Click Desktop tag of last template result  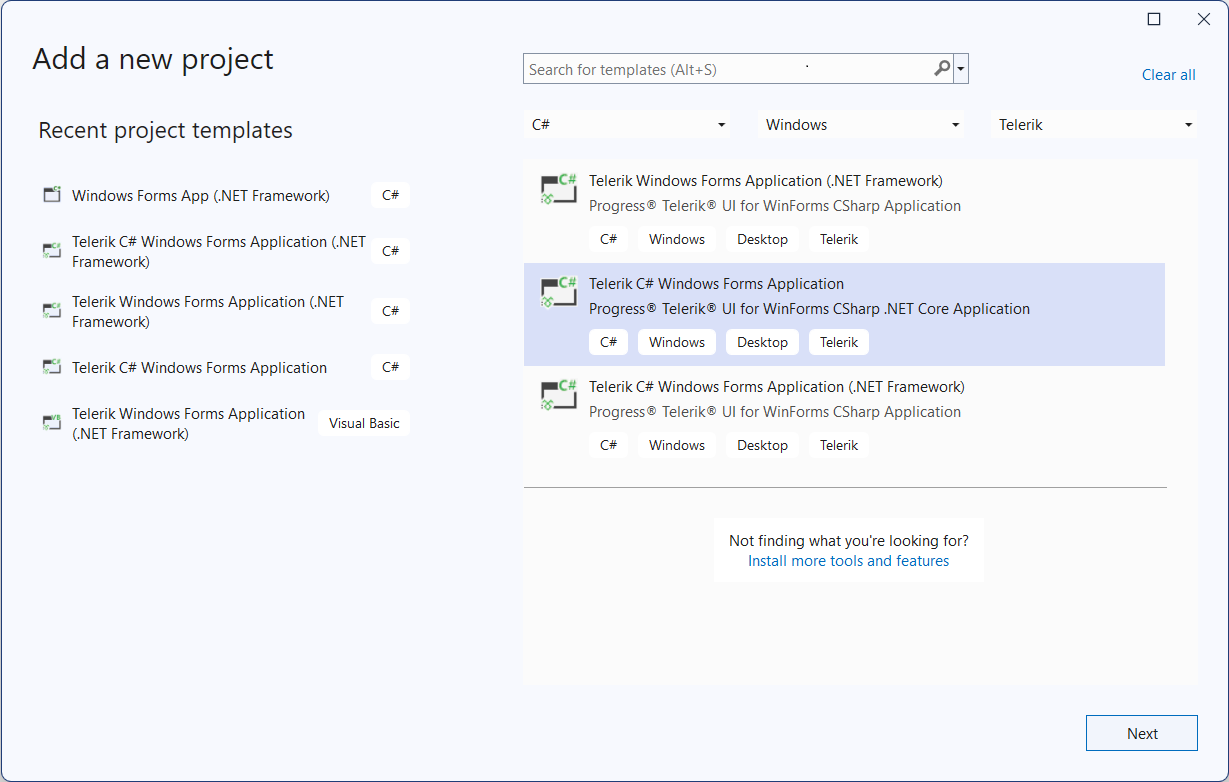762,445
